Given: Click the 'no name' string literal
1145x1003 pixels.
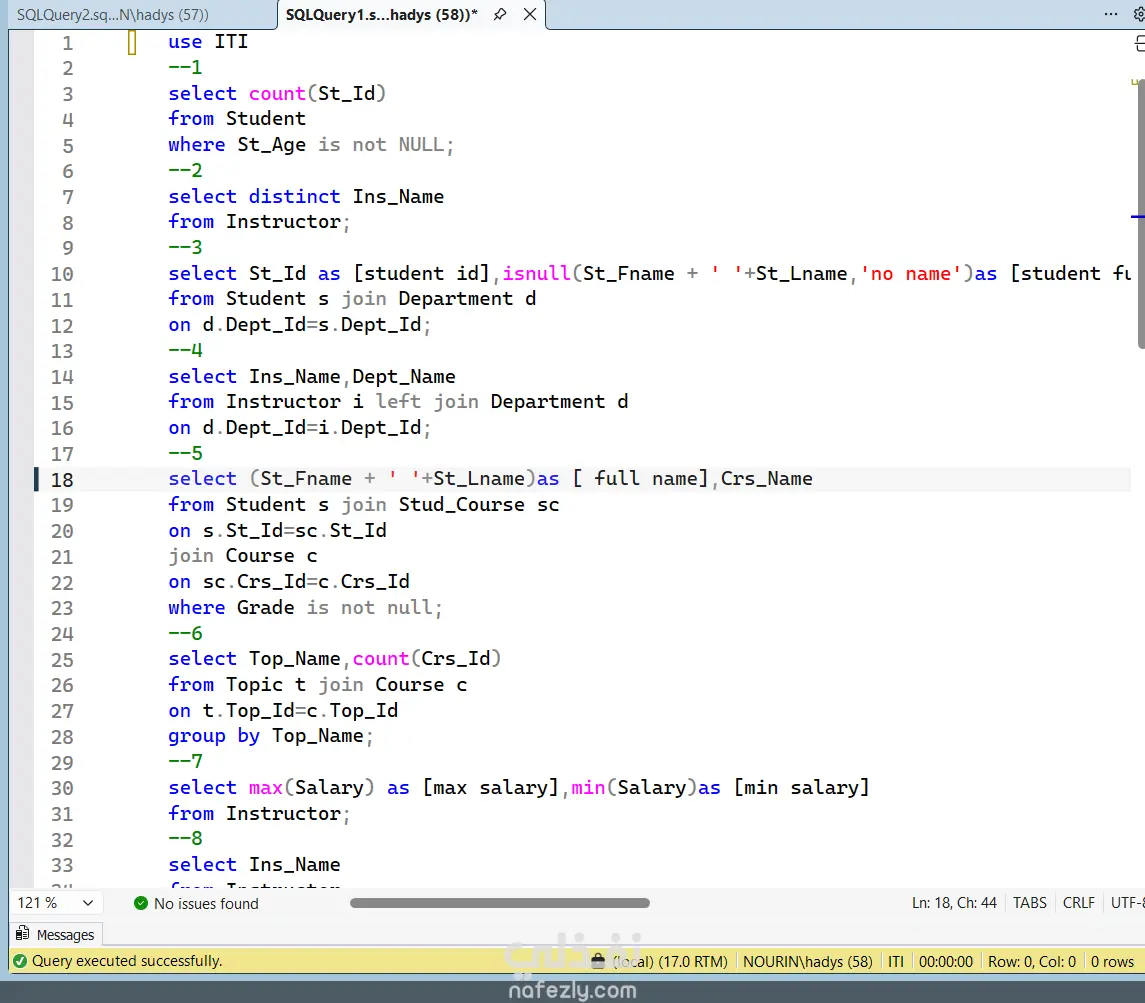Looking at the screenshot, I should point(911,273).
